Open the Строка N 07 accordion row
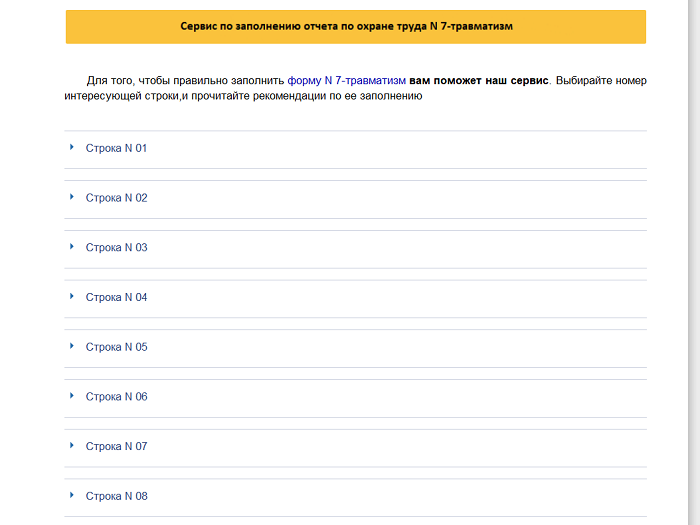The height and width of the screenshot is (525, 700). tap(117, 447)
